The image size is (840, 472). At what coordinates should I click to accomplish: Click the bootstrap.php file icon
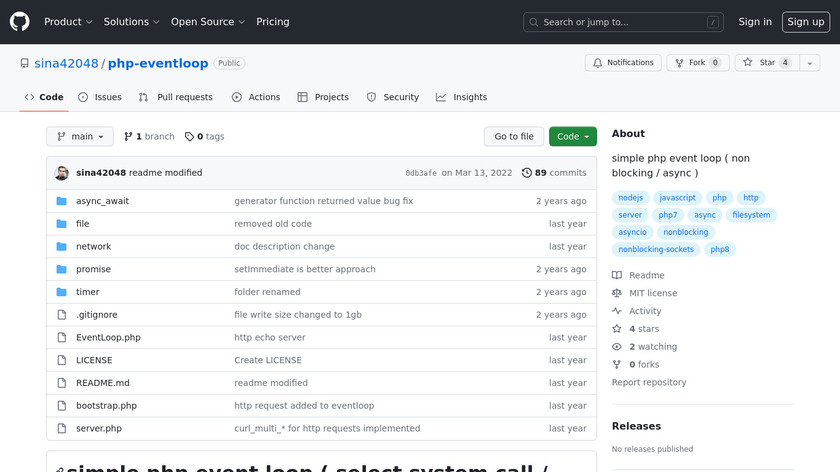62,406
